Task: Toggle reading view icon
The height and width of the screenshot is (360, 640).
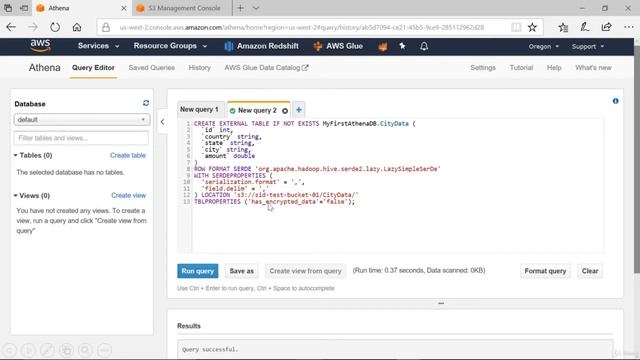Action: point(516,27)
